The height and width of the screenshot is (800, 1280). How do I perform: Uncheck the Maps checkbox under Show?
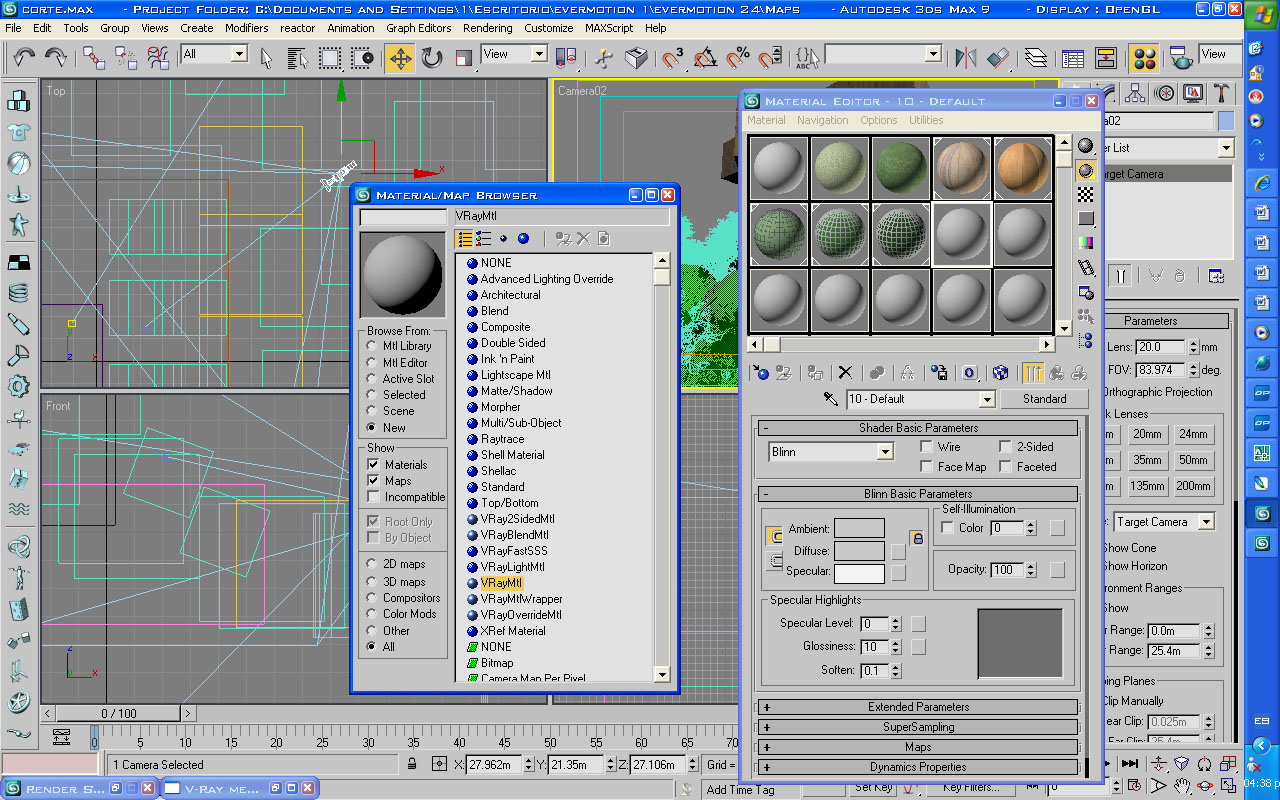pos(373,481)
